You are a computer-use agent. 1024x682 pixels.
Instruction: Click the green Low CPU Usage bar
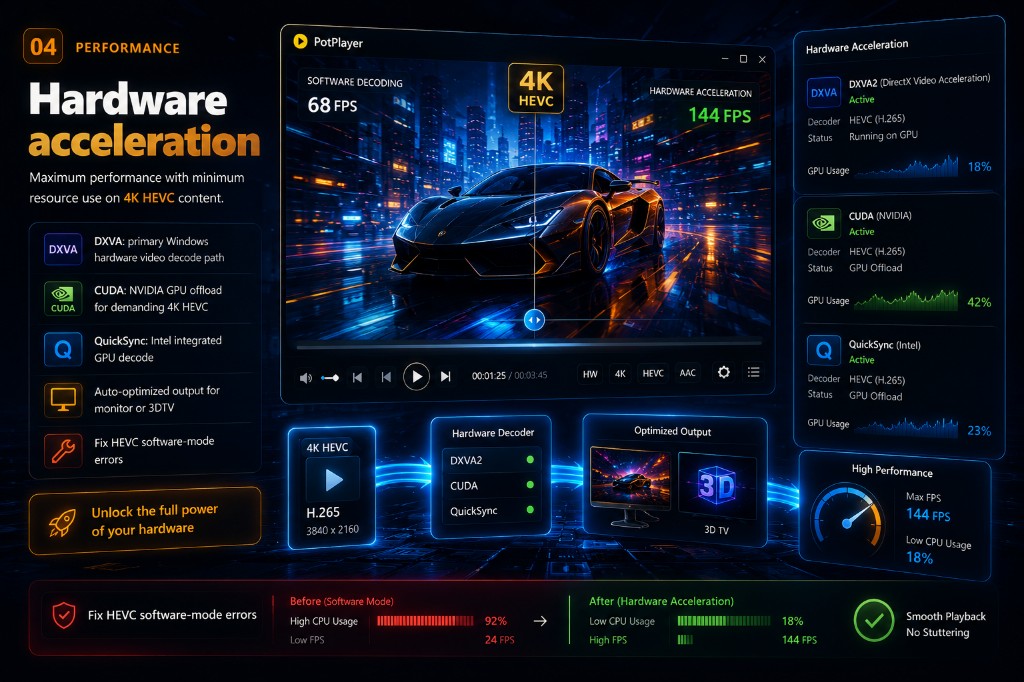[724, 621]
